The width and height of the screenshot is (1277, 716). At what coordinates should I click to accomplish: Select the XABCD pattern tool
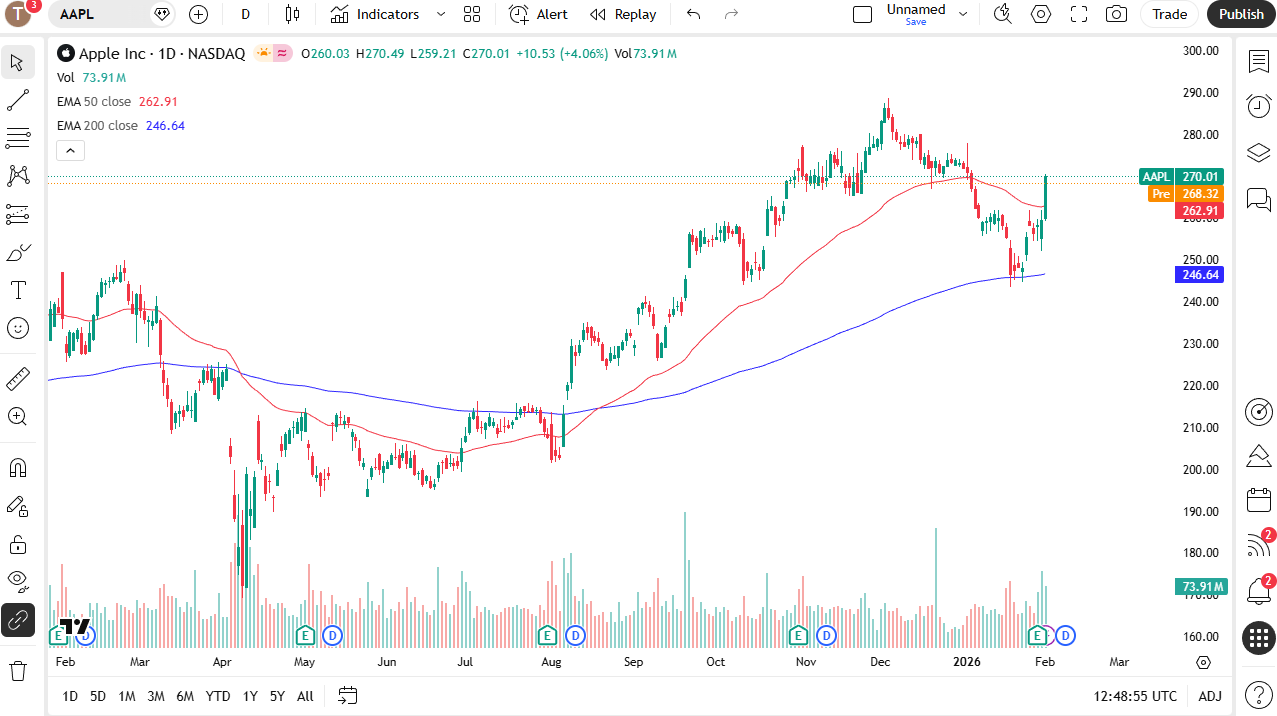17,176
